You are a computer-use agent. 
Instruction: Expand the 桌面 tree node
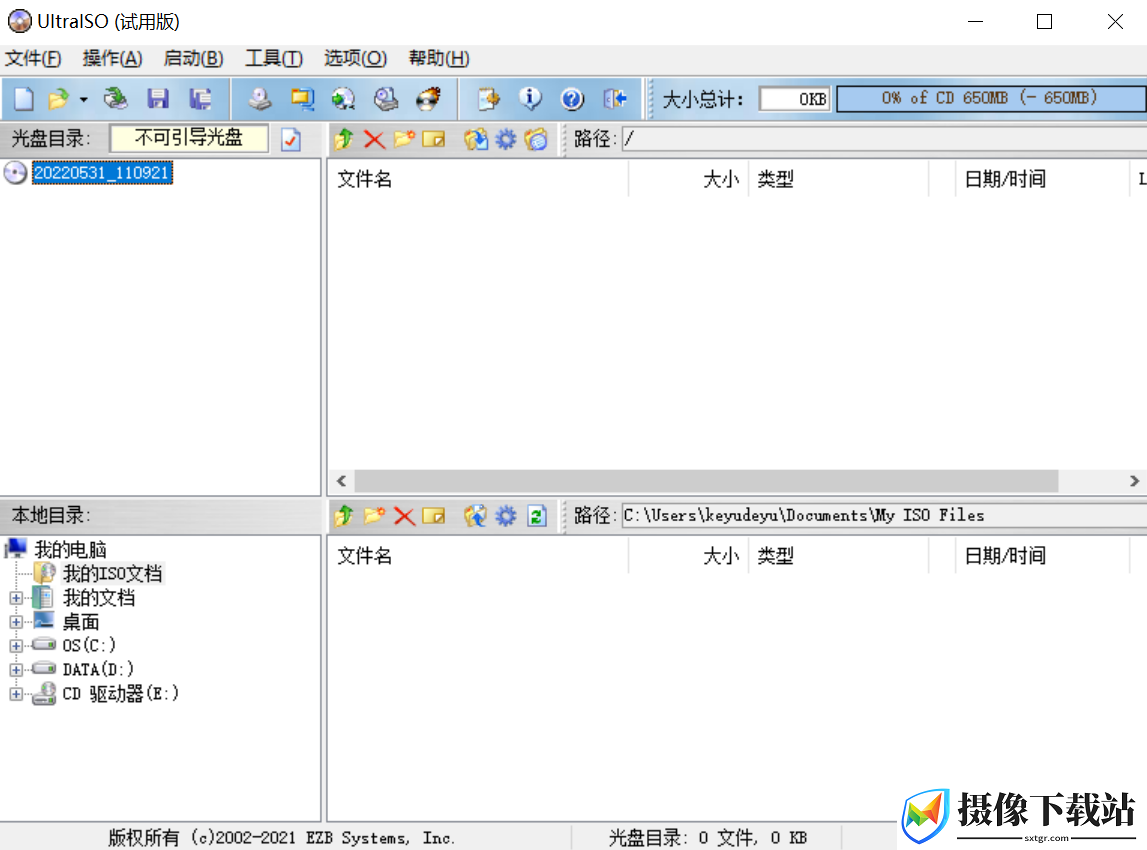click(x=16, y=623)
